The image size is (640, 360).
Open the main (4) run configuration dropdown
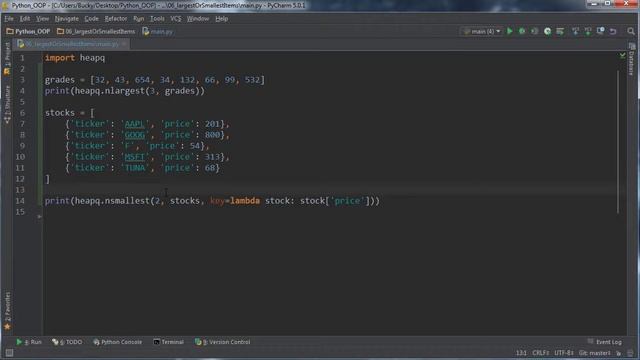pos(482,31)
